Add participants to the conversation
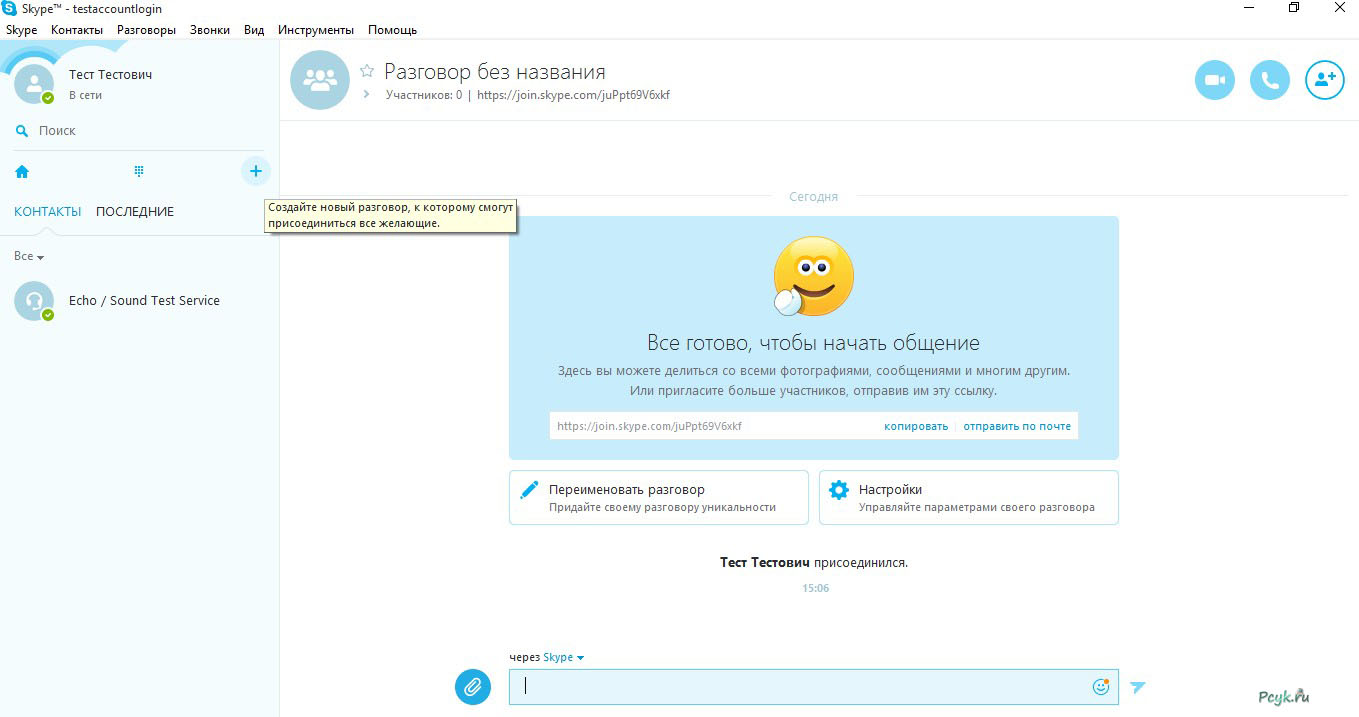This screenshot has height=717, width=1359. click(1324, 81)
